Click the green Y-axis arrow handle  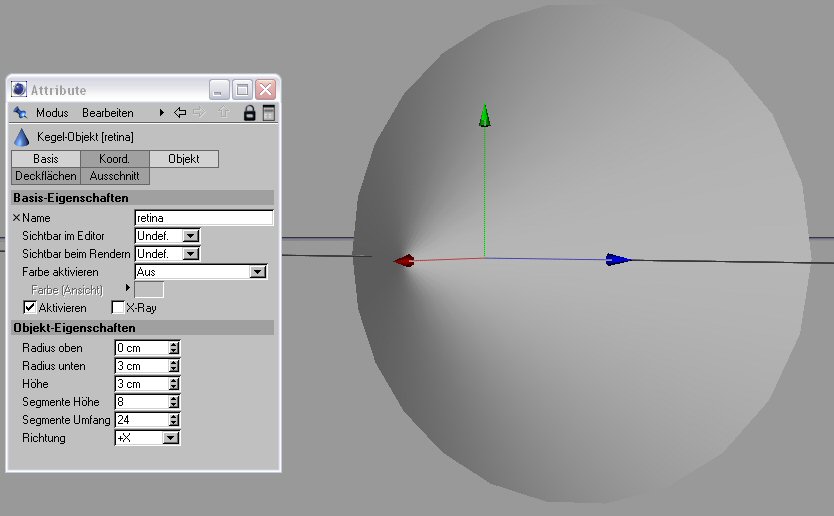[x=485, y=116]
